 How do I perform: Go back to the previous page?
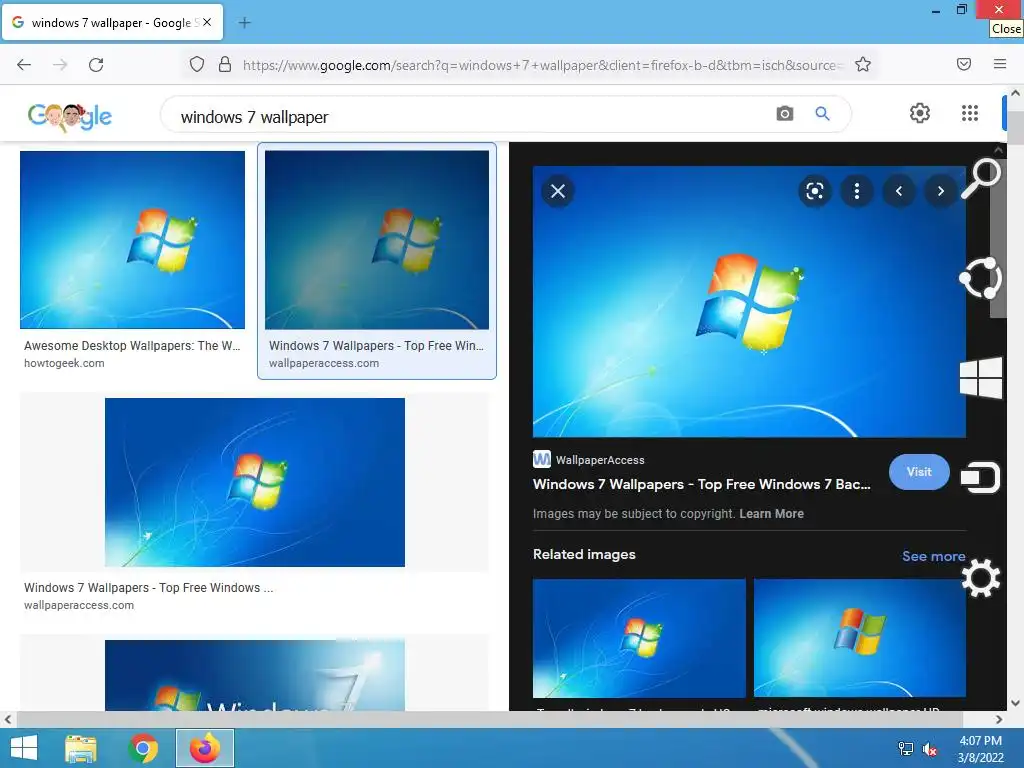tap(24, 64)
